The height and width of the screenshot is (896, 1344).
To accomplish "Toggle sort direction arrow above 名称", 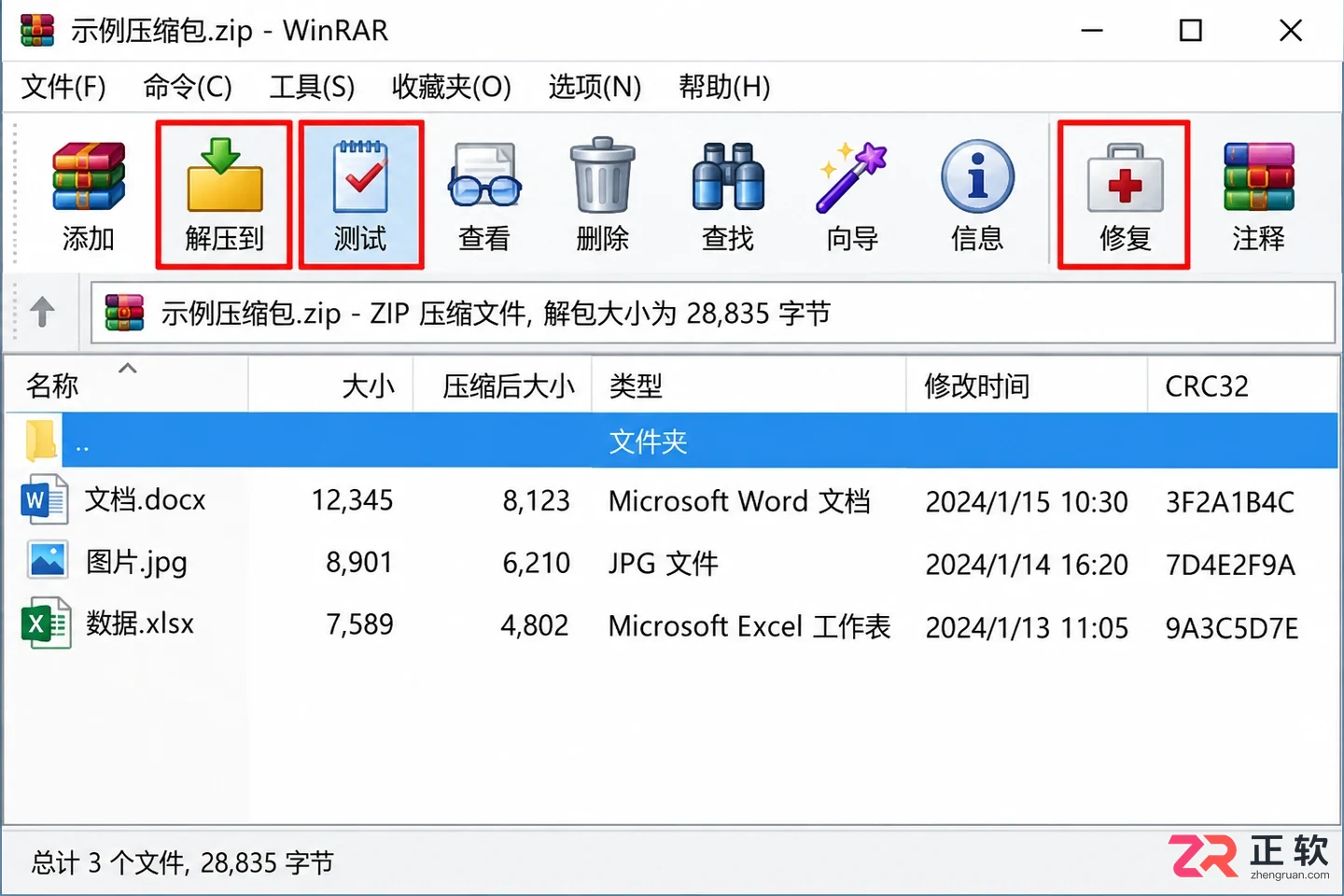I will [x=128, y=368].
